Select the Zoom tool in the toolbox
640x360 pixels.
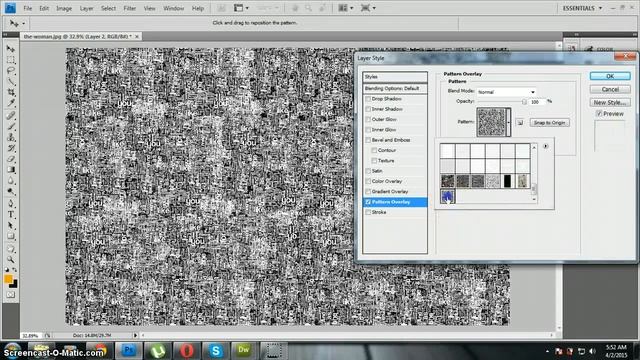pyautogui.click(x=11, y=260)
